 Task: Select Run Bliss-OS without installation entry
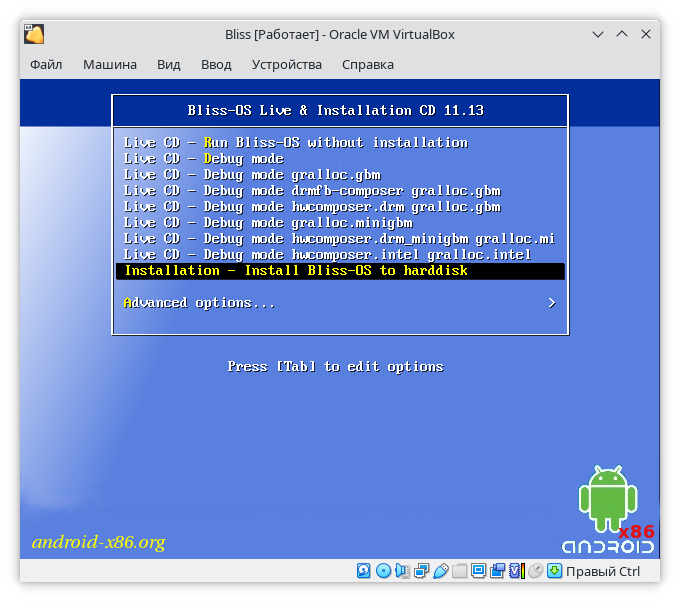tap(295, 143)
